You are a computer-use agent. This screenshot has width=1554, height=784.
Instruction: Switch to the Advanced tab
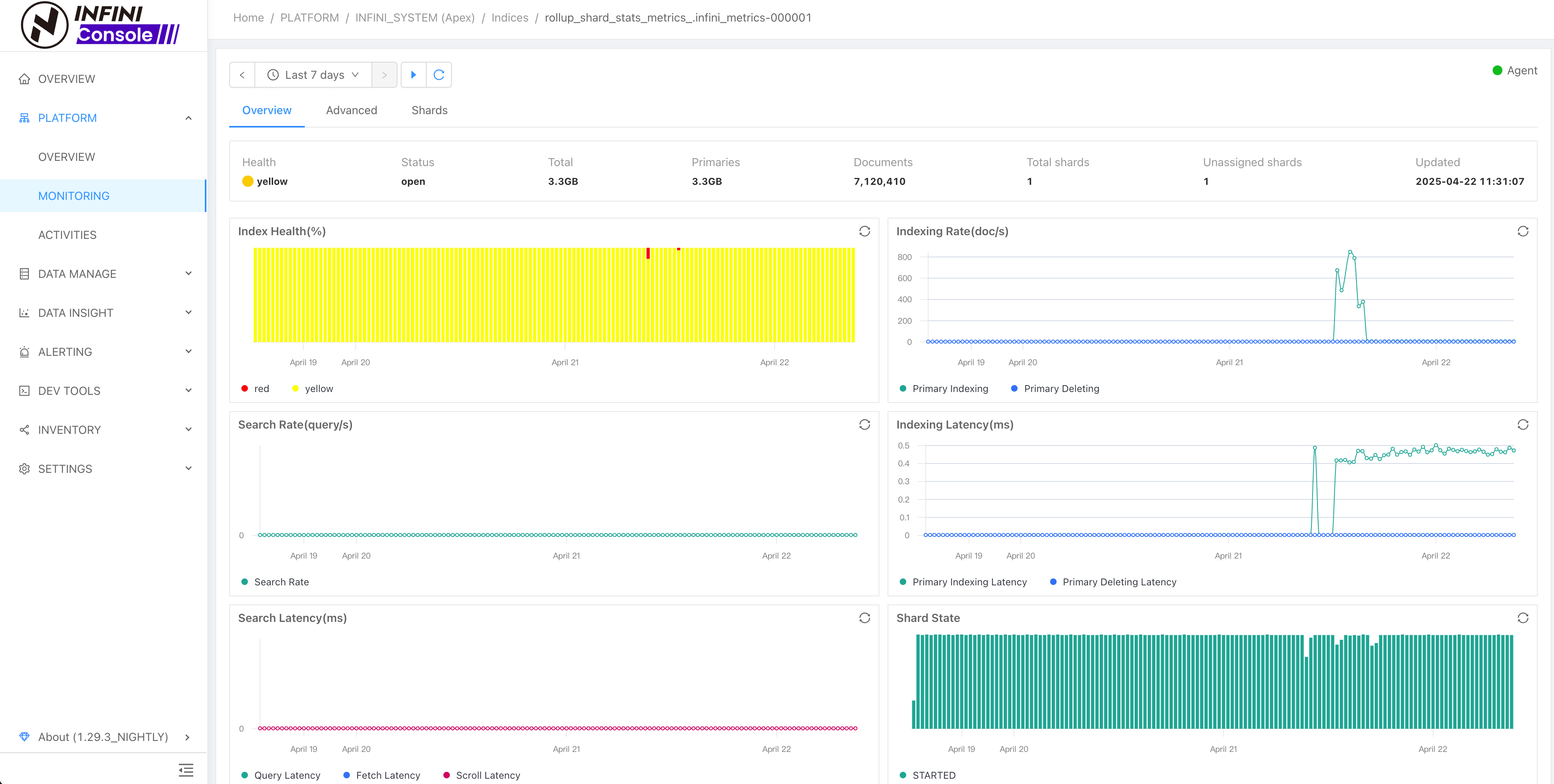click(351, 110)
